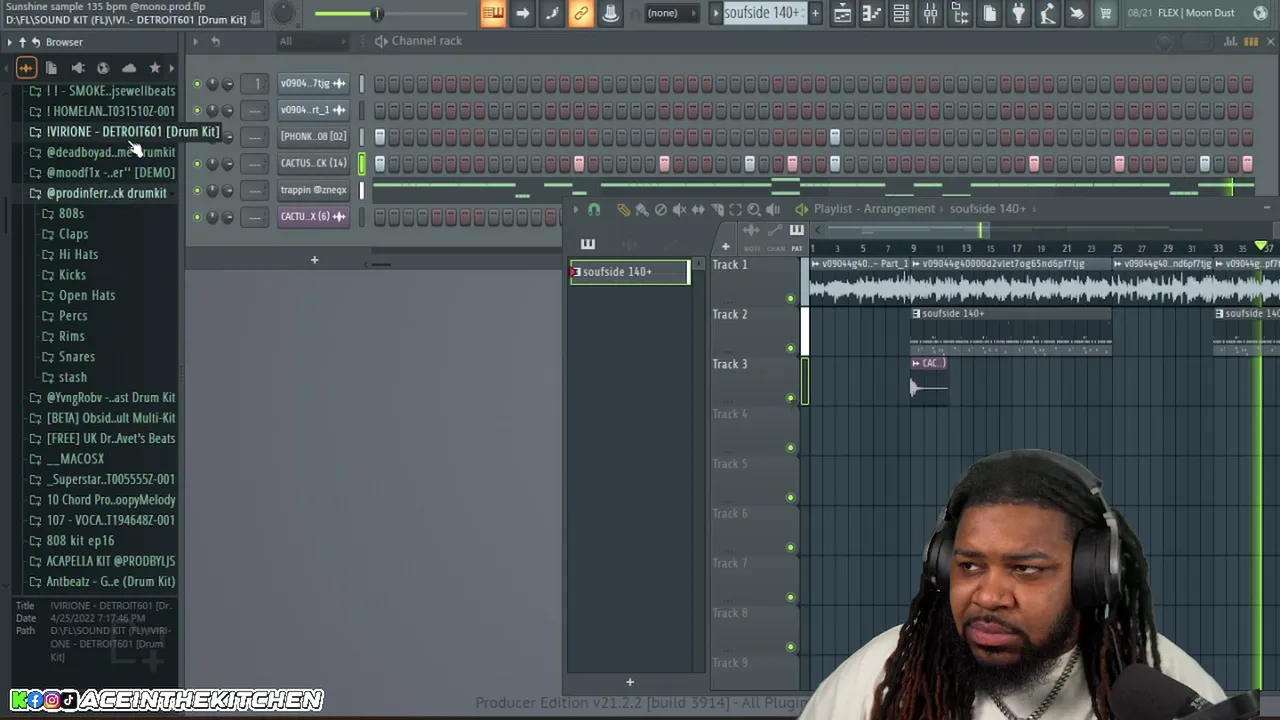Screen dimensions: 1280x720
Task: Click the Playlist timeline at bar 17
Action: [1016, 248]
